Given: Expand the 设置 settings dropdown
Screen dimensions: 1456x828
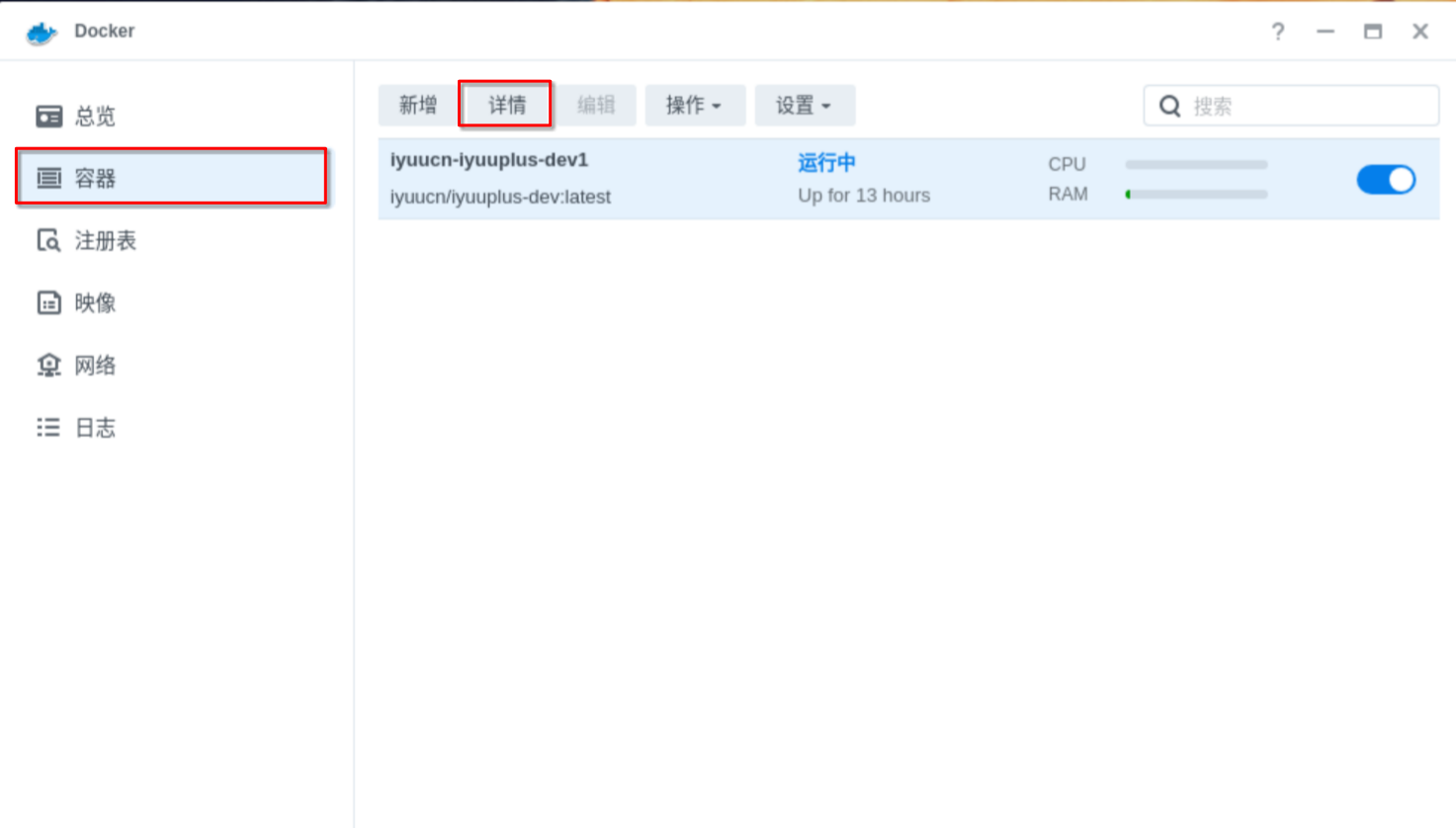Looking at the screenshot, I should (x=805, y=105).
